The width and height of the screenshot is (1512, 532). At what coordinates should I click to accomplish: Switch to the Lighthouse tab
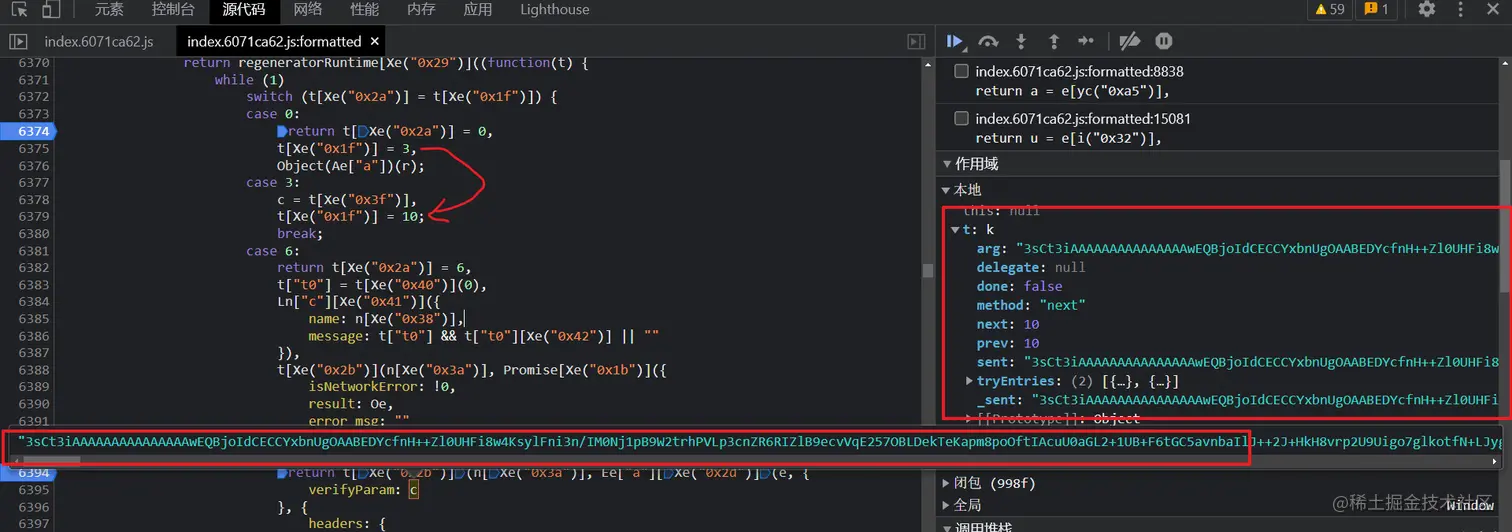[554, 10]
